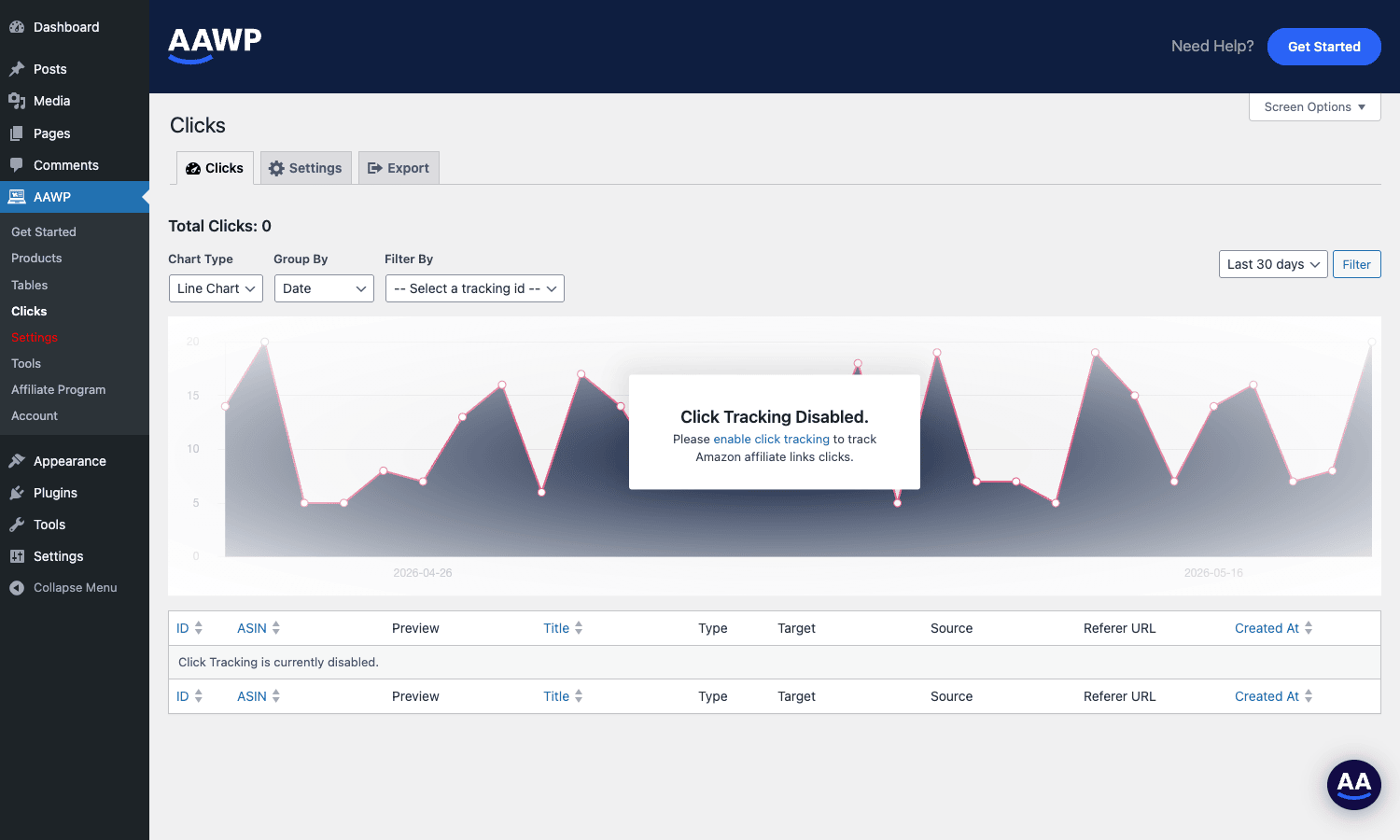Click the 2026-05-16 chart axis label
The height and width of the screenshot is (840, 1400).
[1213, 573]
